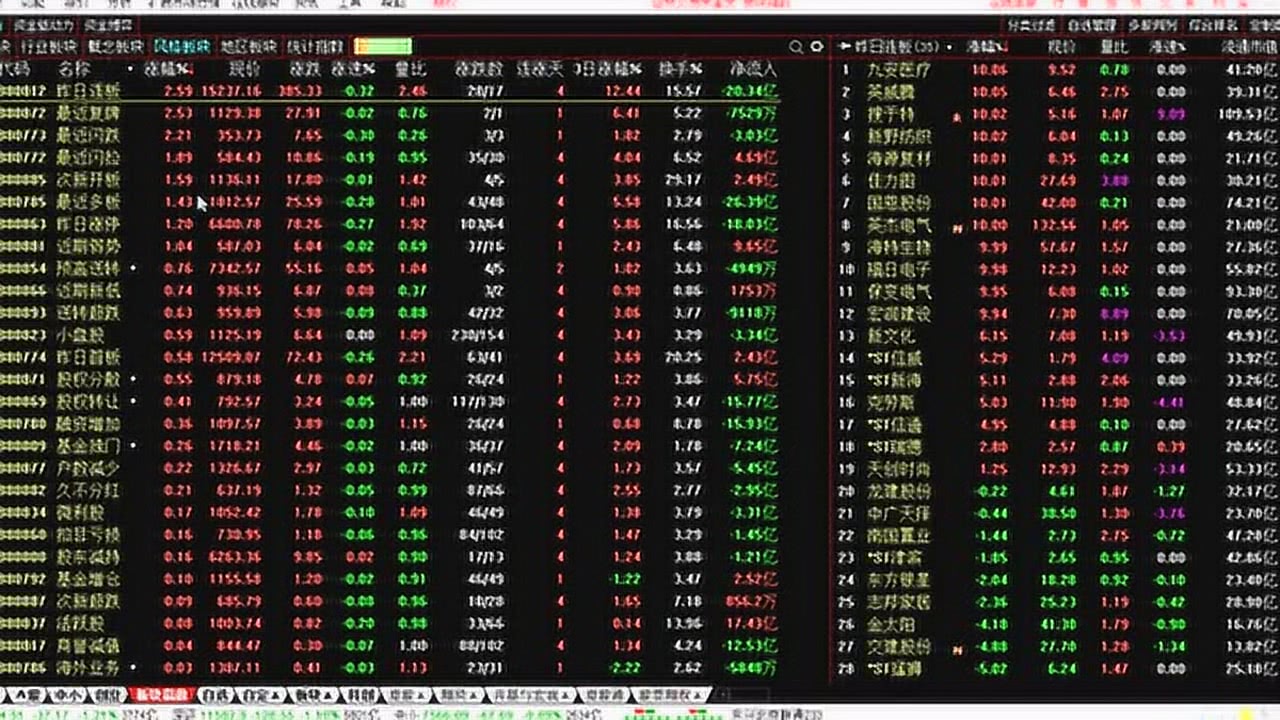Select the 风格板块 tab
Viewport: 1280px width, 720px height.
point(181,47)
